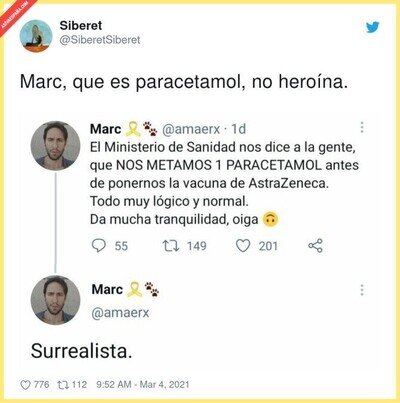The image size is (400, 403).
Task: Open the @SiberetSiberet handle
Action: point(100,40)
